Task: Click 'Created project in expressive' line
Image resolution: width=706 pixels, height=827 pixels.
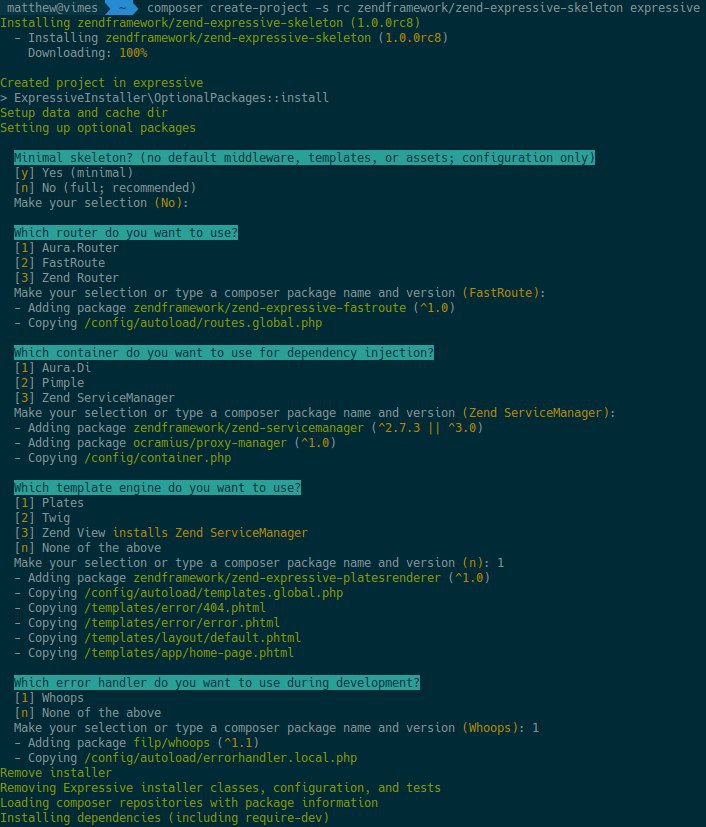Action: click(x=102, y=83)
